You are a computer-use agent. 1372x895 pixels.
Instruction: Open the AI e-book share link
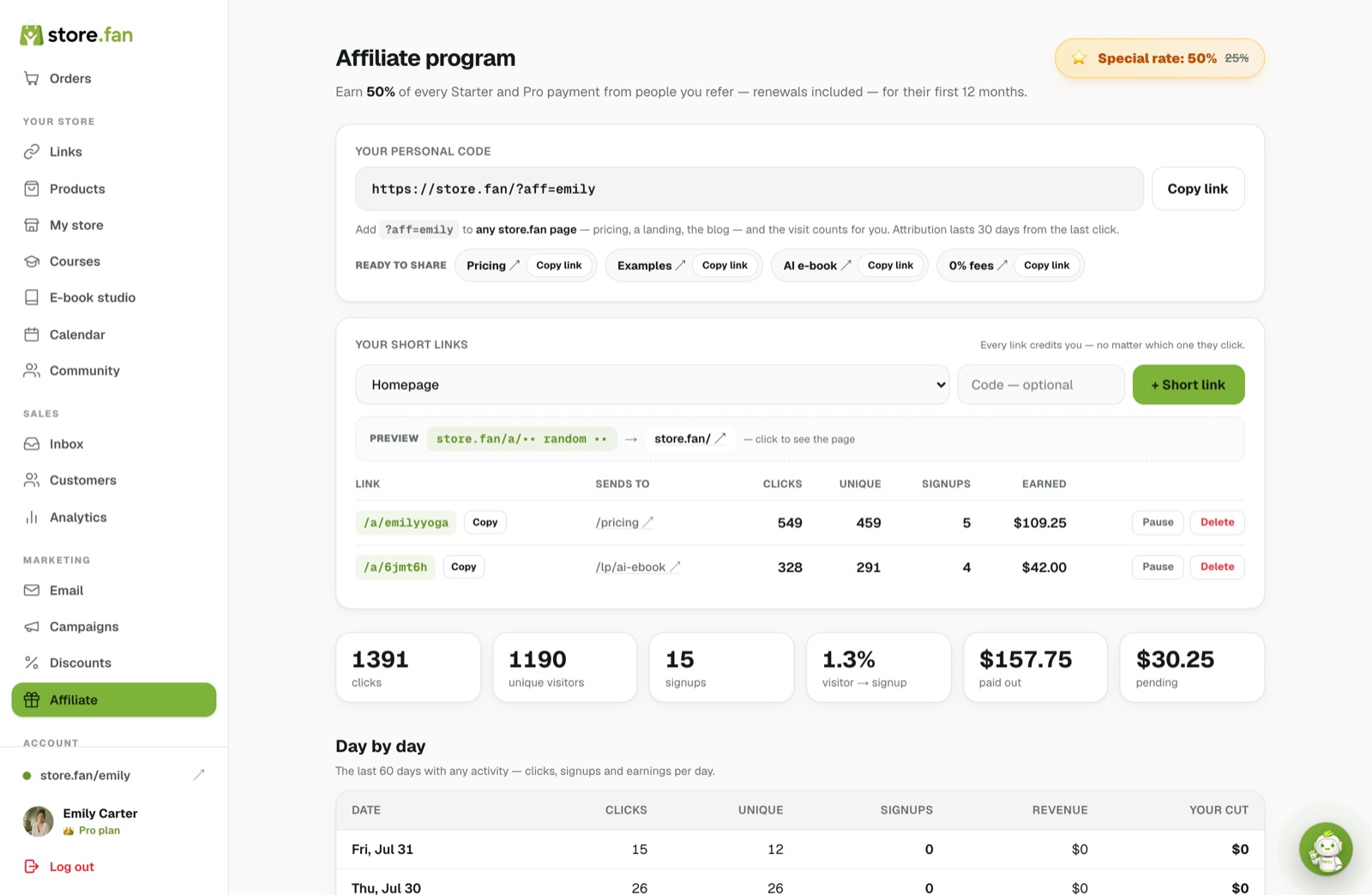[x=817, y=266]
